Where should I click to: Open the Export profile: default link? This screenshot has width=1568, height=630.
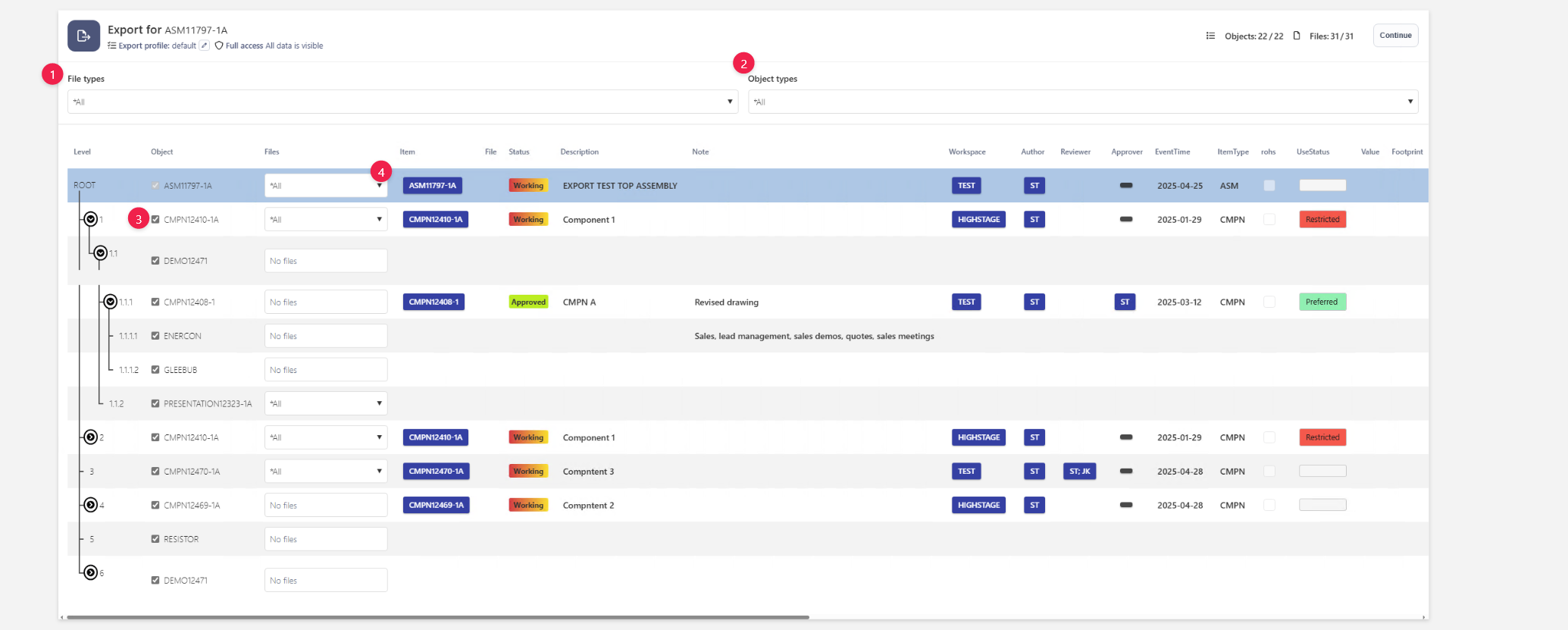click(x=157, y=45)
